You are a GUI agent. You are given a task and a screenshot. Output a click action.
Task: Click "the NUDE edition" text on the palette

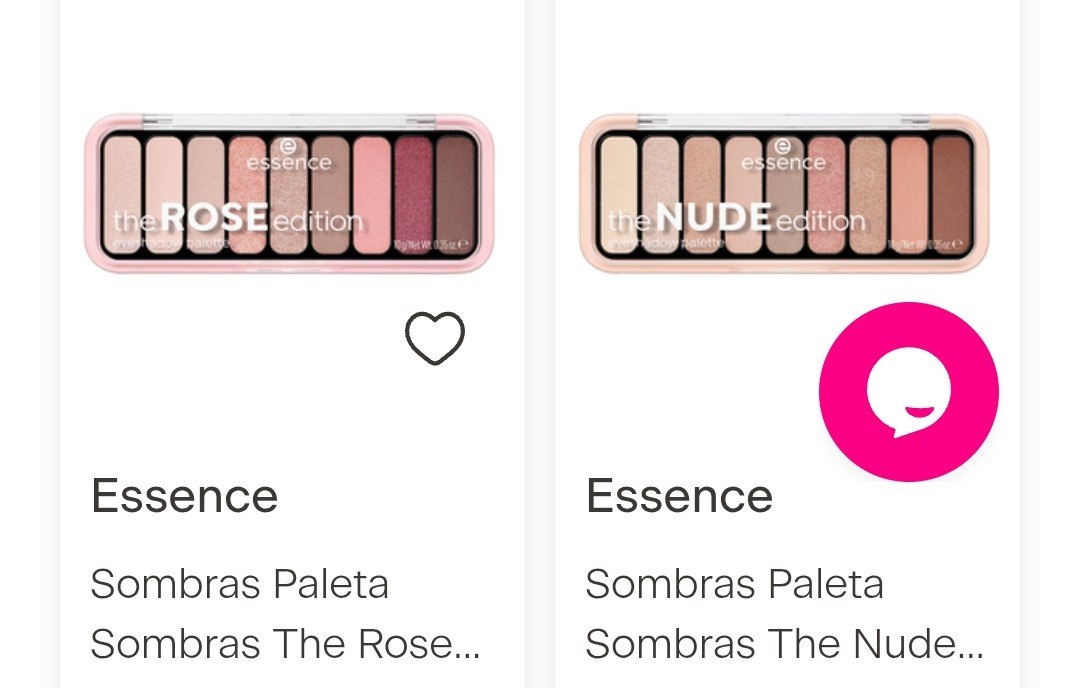736,218
